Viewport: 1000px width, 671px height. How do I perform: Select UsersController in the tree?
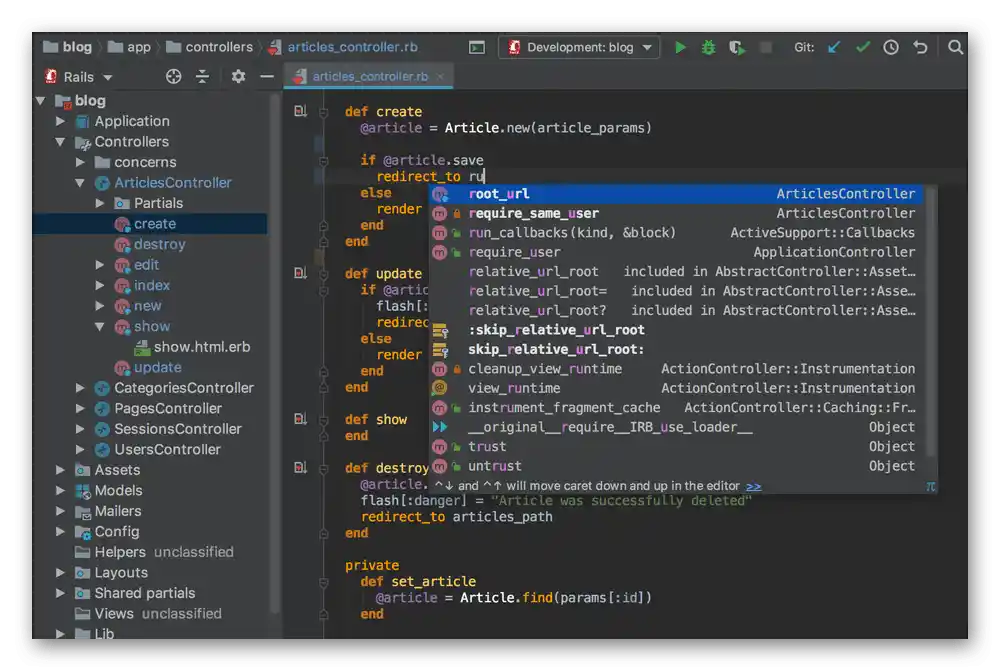pyautogui.click(x=167, y=450)
